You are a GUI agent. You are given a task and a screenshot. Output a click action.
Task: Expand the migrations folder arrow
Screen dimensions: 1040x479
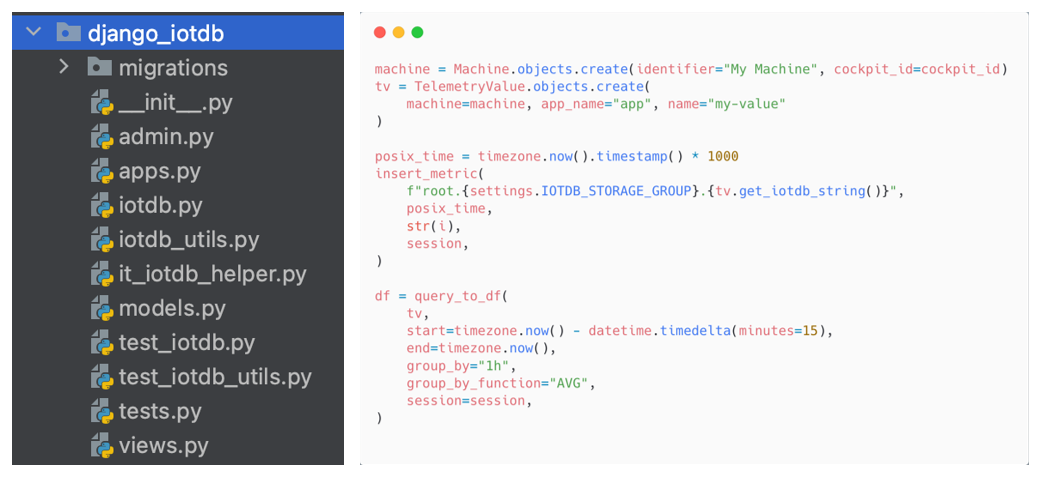point(64,67)
